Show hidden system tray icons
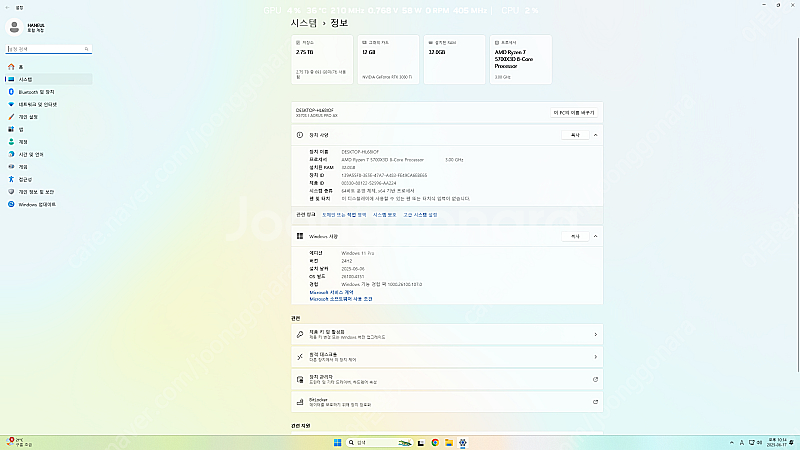800x450 pixels. pyautogui.click(x=732, y=442)
